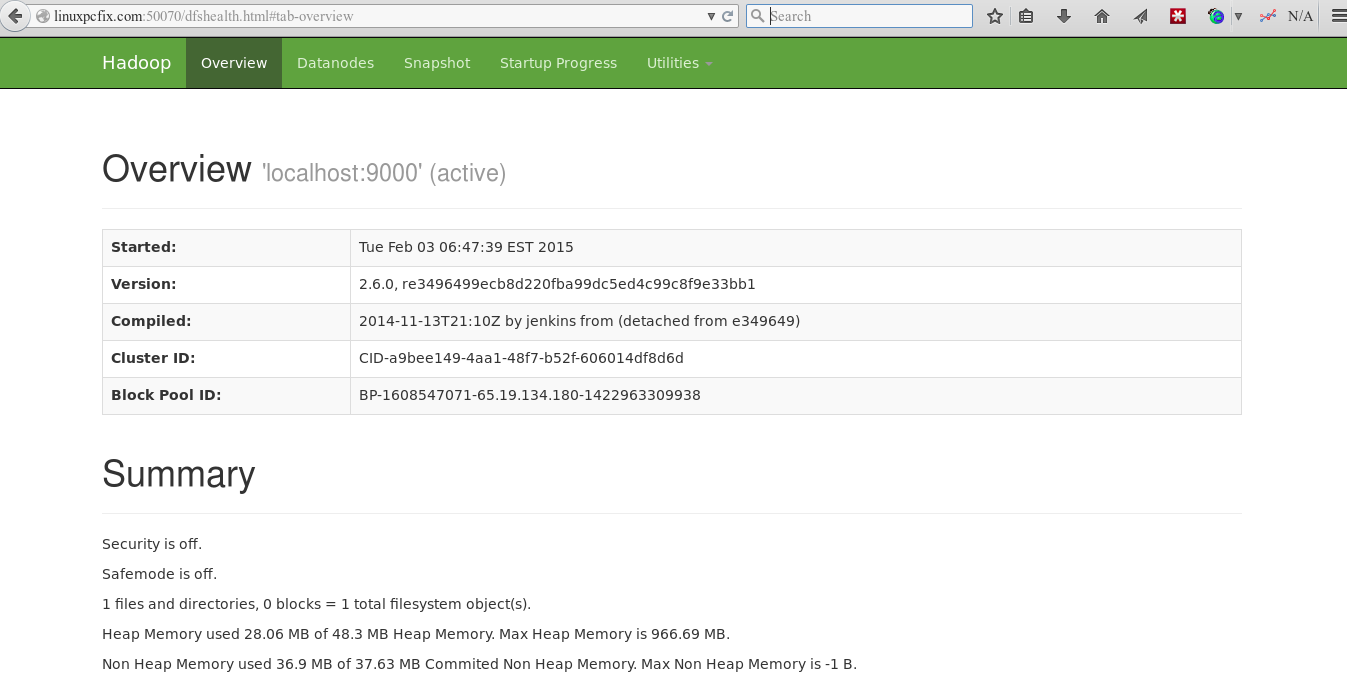Go to the browser home page icon

(1102, 16)
